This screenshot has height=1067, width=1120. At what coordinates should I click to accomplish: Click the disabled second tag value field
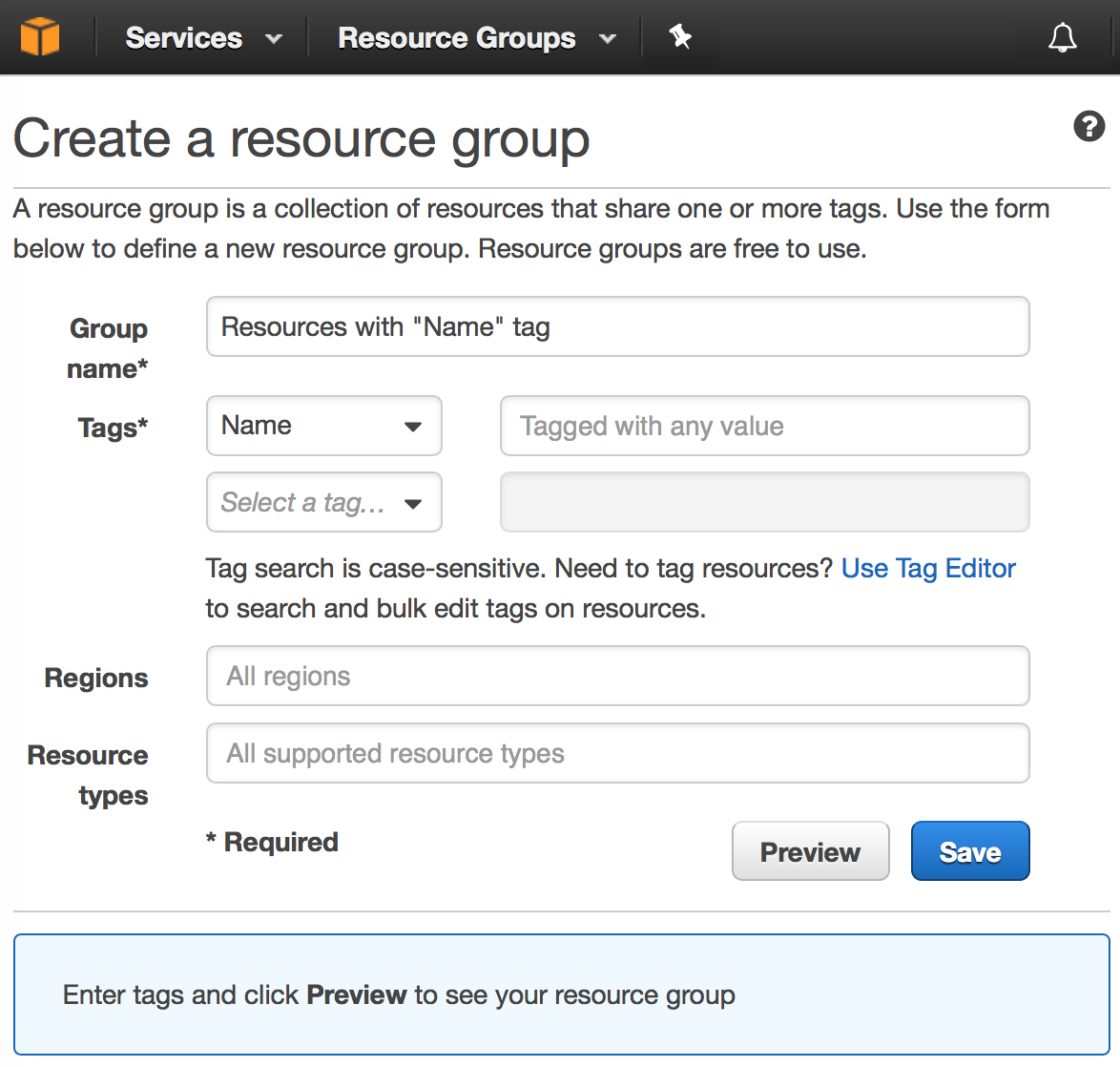[764, 502]
